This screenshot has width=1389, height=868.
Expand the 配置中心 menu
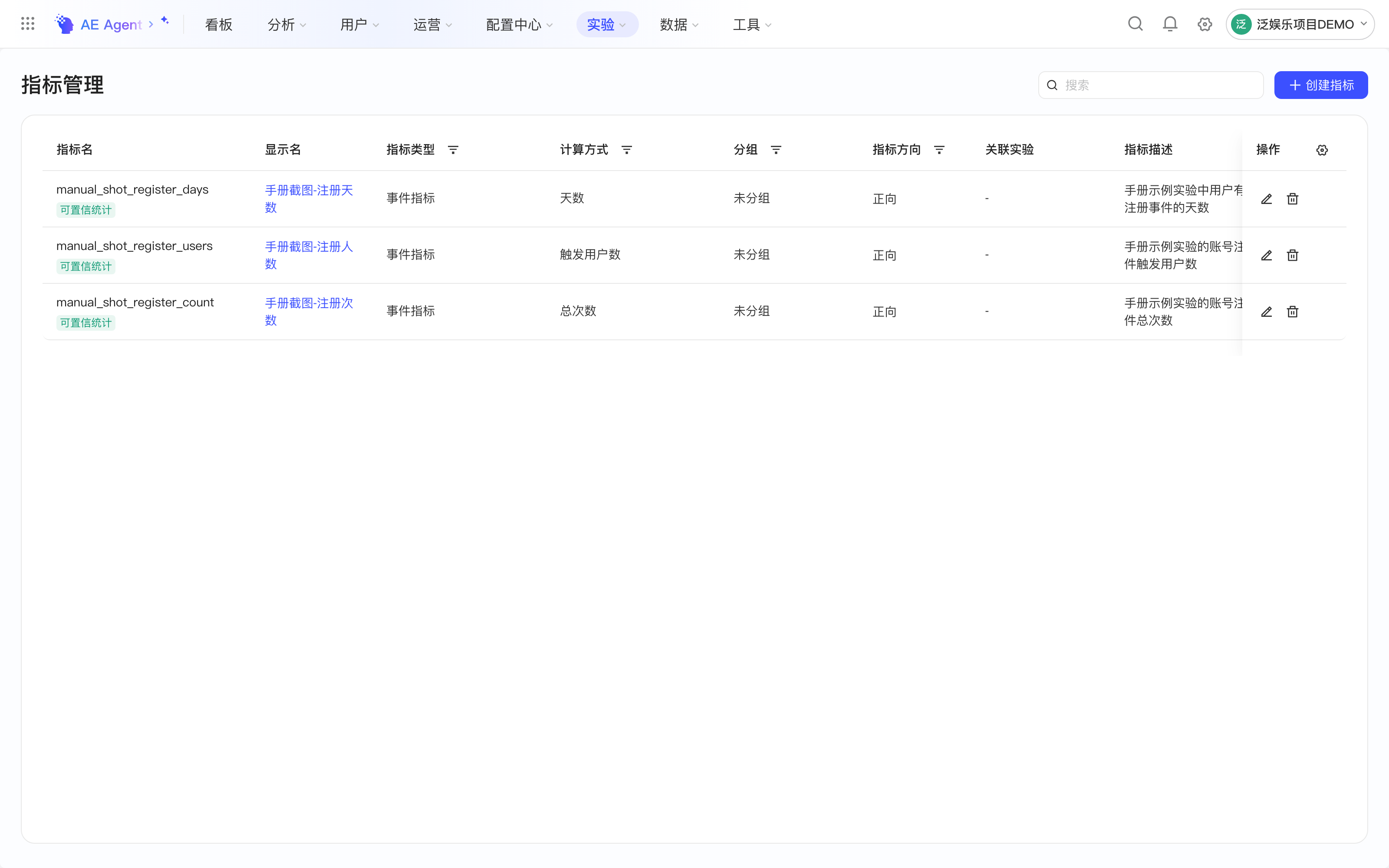point(520,24)
